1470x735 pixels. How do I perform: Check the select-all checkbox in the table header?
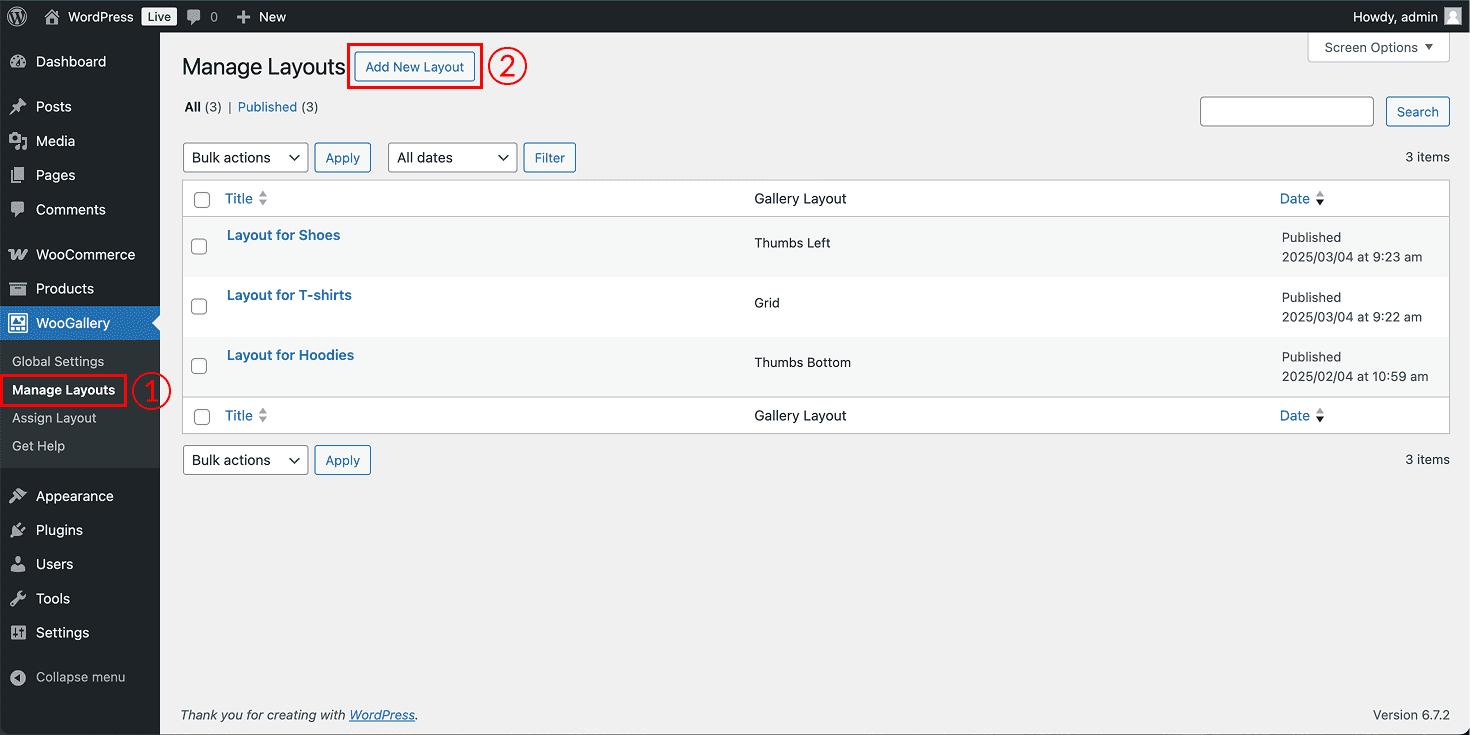coord(201,199)
